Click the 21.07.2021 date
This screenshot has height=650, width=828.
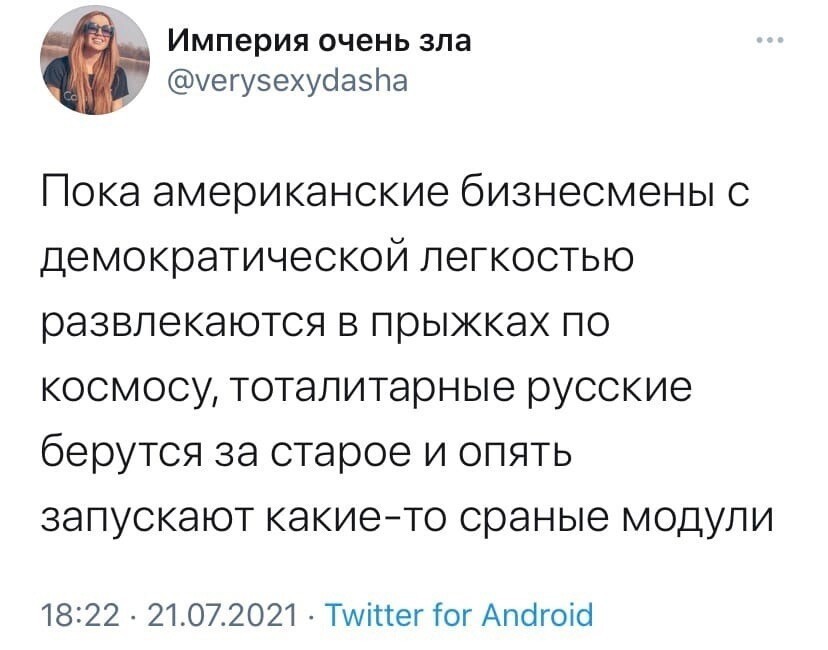coord(223,616)
